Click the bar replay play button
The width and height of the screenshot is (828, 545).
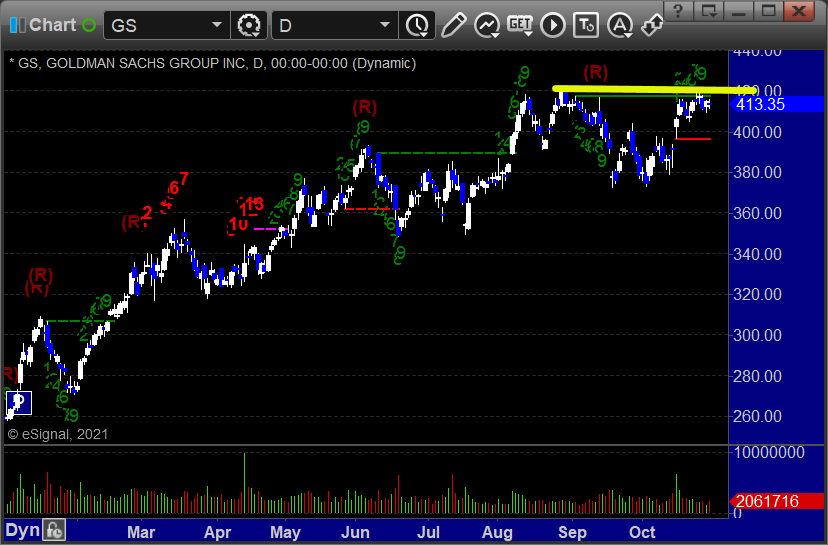click(x=553, y=25)
